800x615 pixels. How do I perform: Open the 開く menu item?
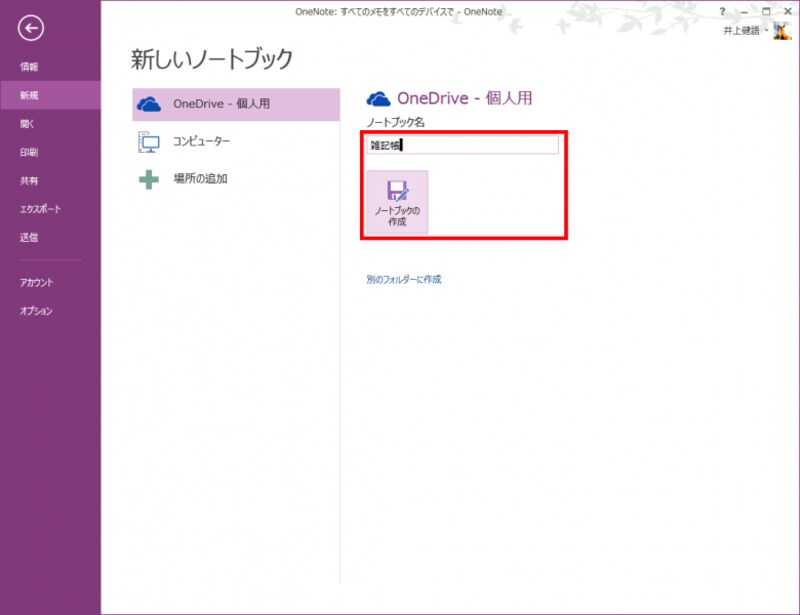click(x=27, y=124)
